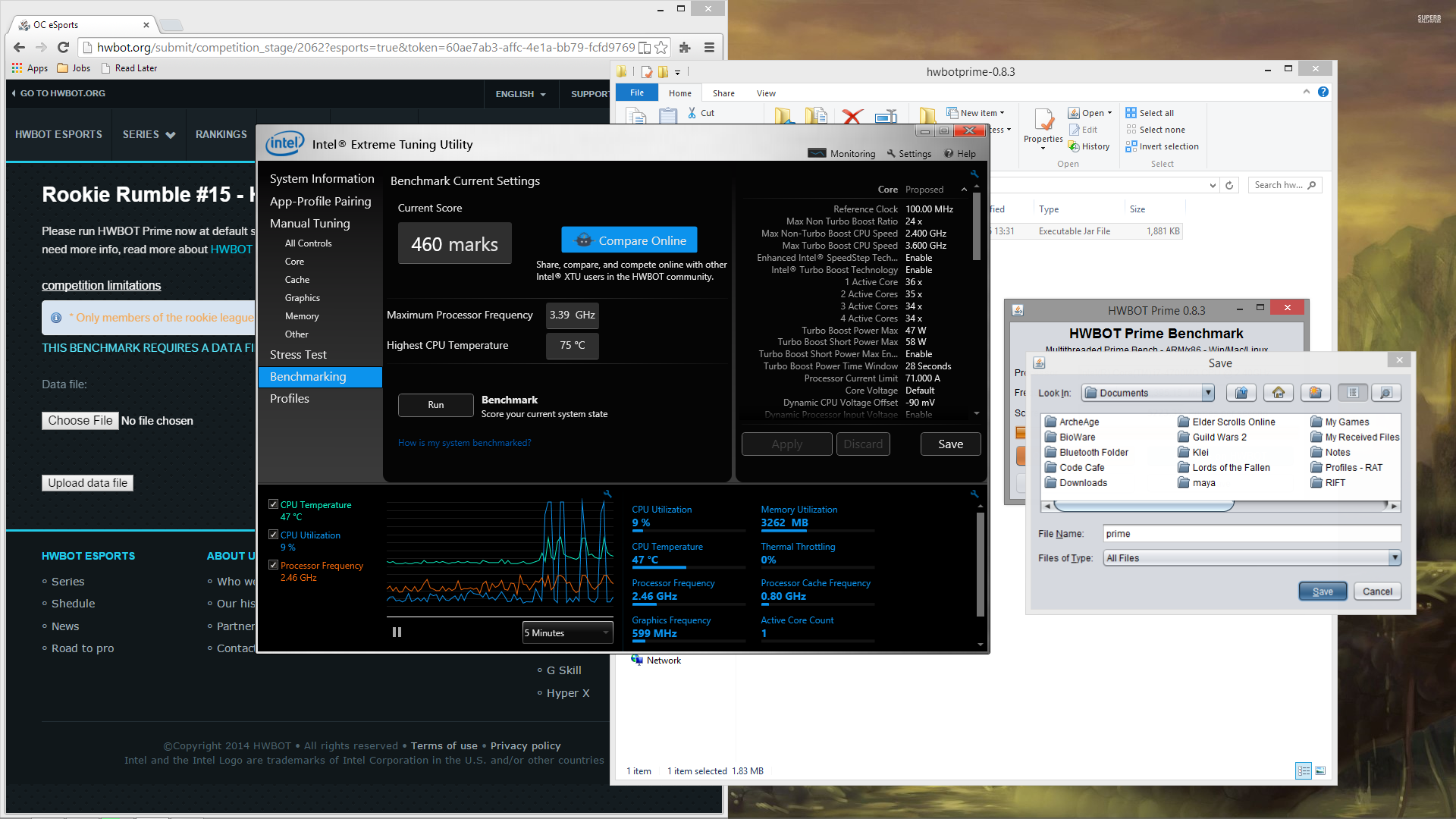The height and width of the screenshot is (819, 1456).
Task: Open the Explorer address history dropdown
Action: [x=1213, y=185]
